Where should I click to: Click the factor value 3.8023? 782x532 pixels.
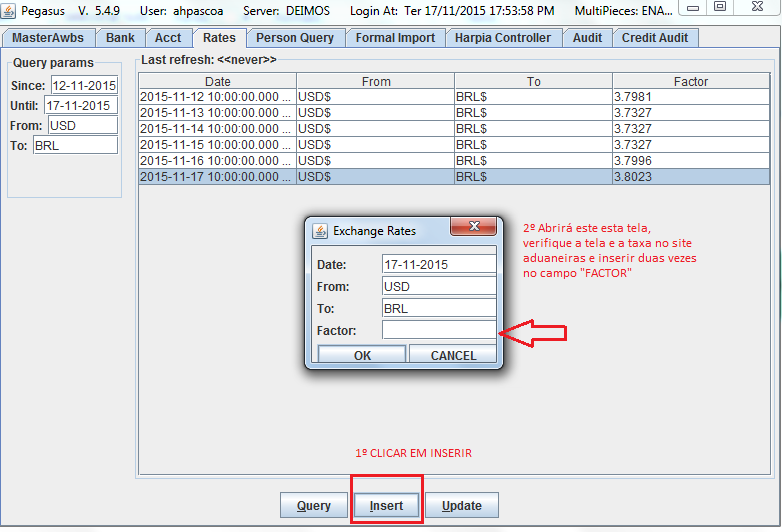tap(633, 177)
